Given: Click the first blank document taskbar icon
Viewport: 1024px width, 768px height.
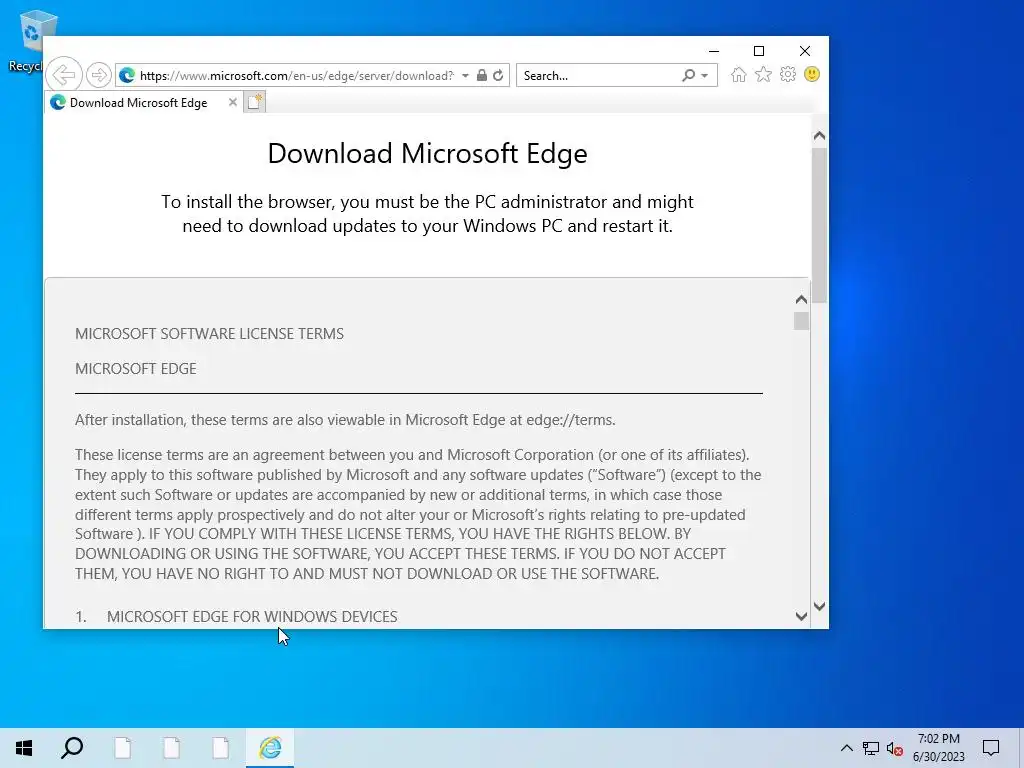Looking at the screenshot, I should [x=123, y=748].
